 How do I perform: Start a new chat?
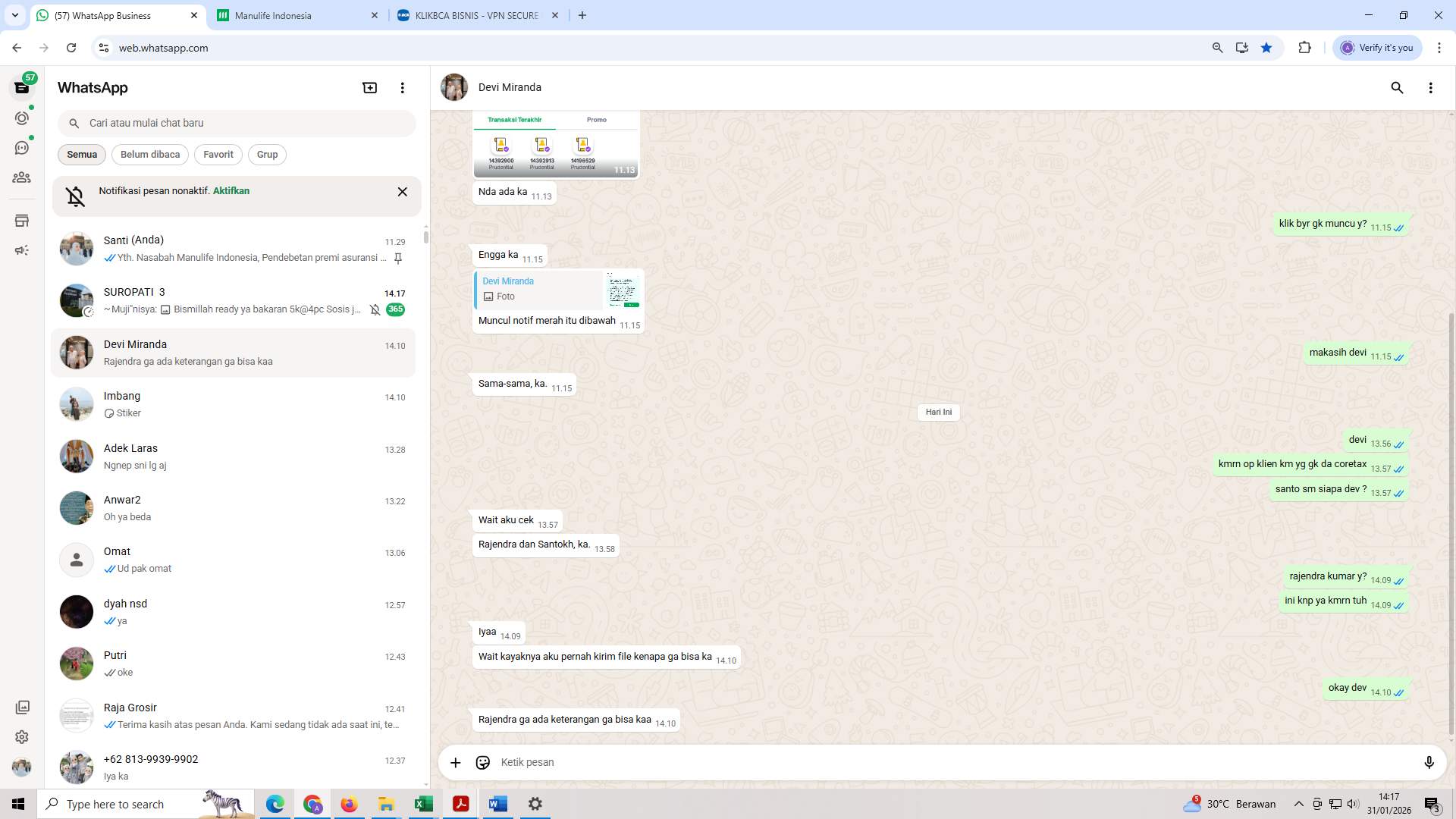point(369,87)
